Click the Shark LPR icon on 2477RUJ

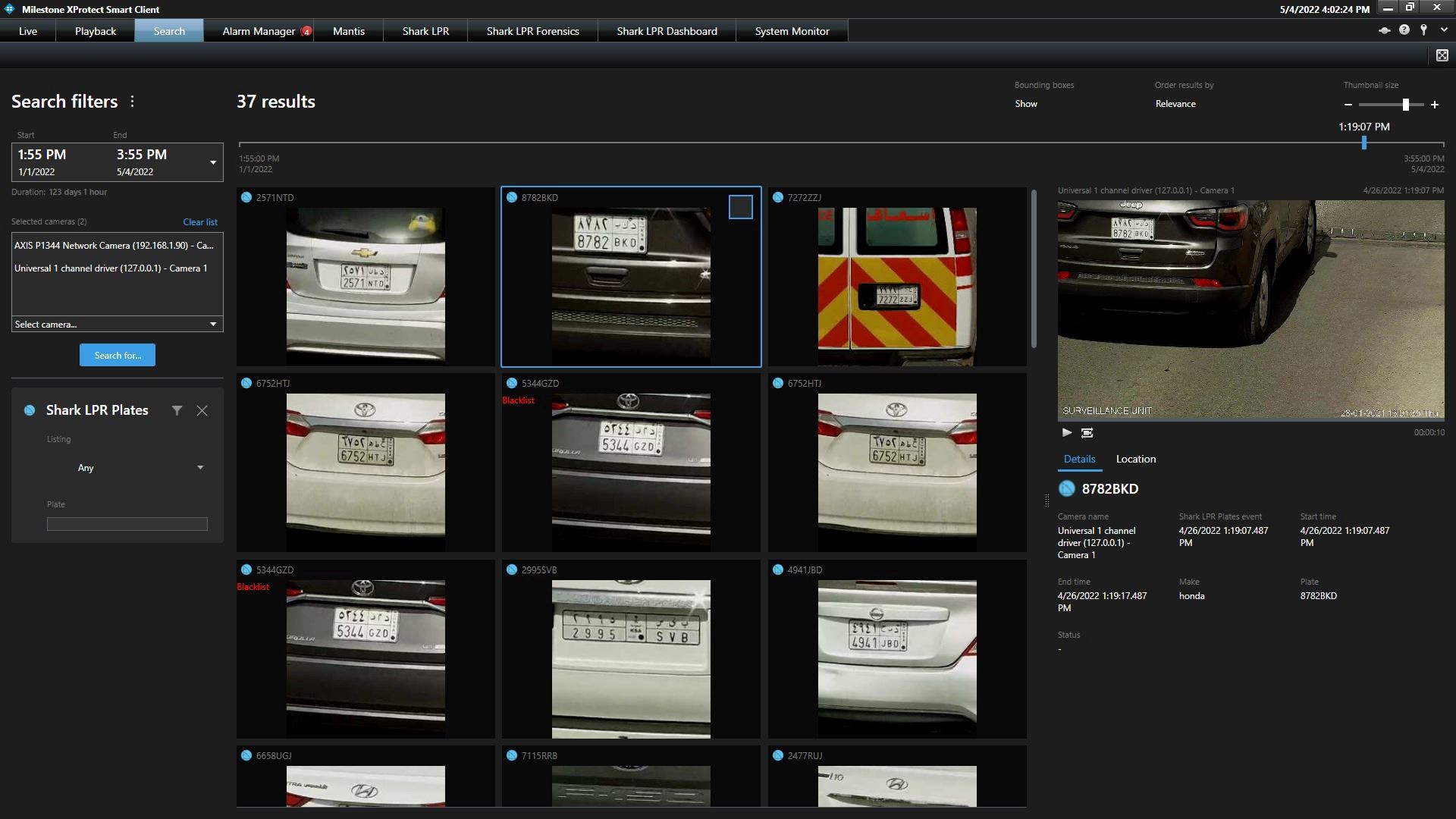coord(777,755)
